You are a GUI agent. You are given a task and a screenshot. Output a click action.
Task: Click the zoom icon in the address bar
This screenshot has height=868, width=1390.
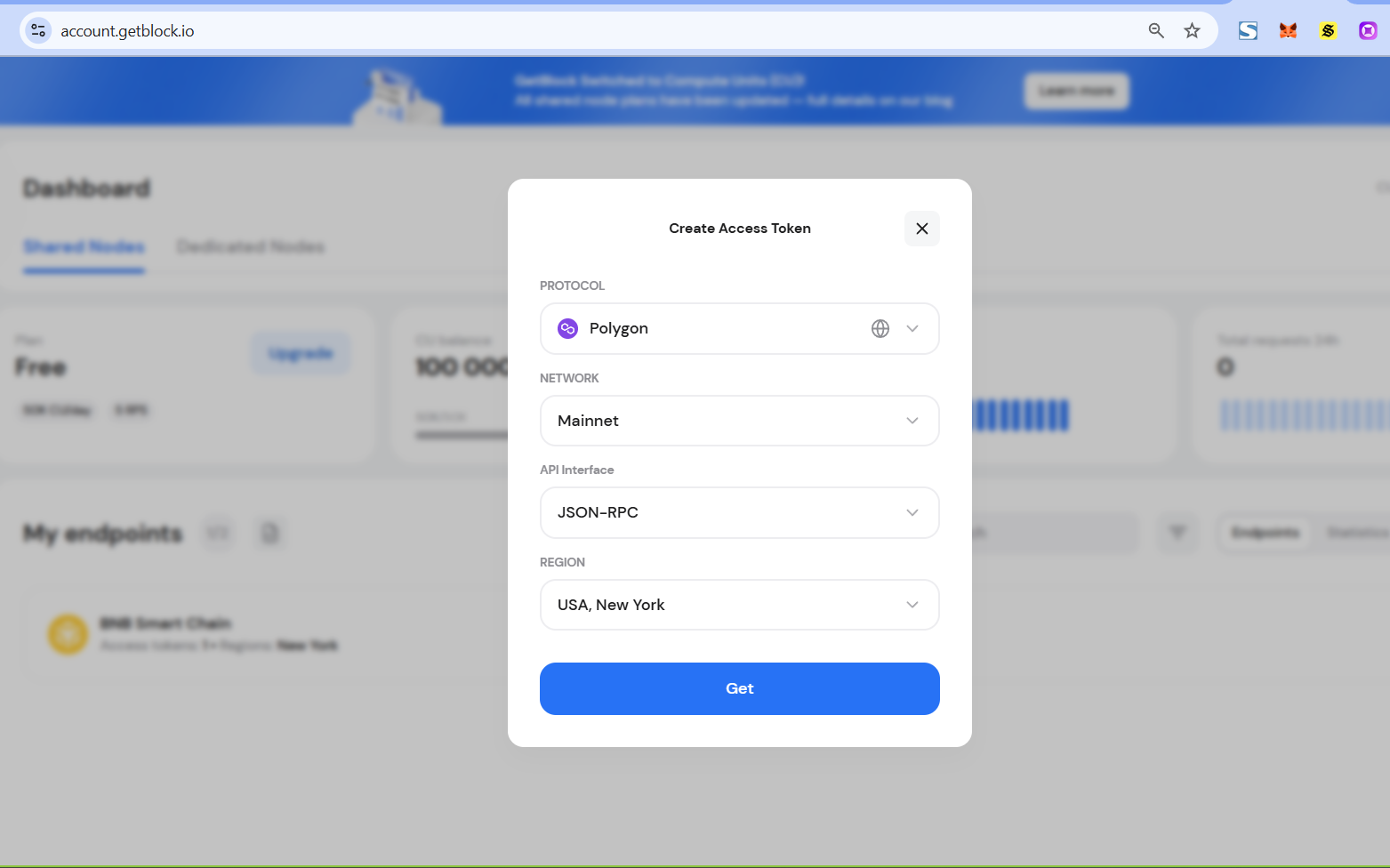click(1155, 29)
